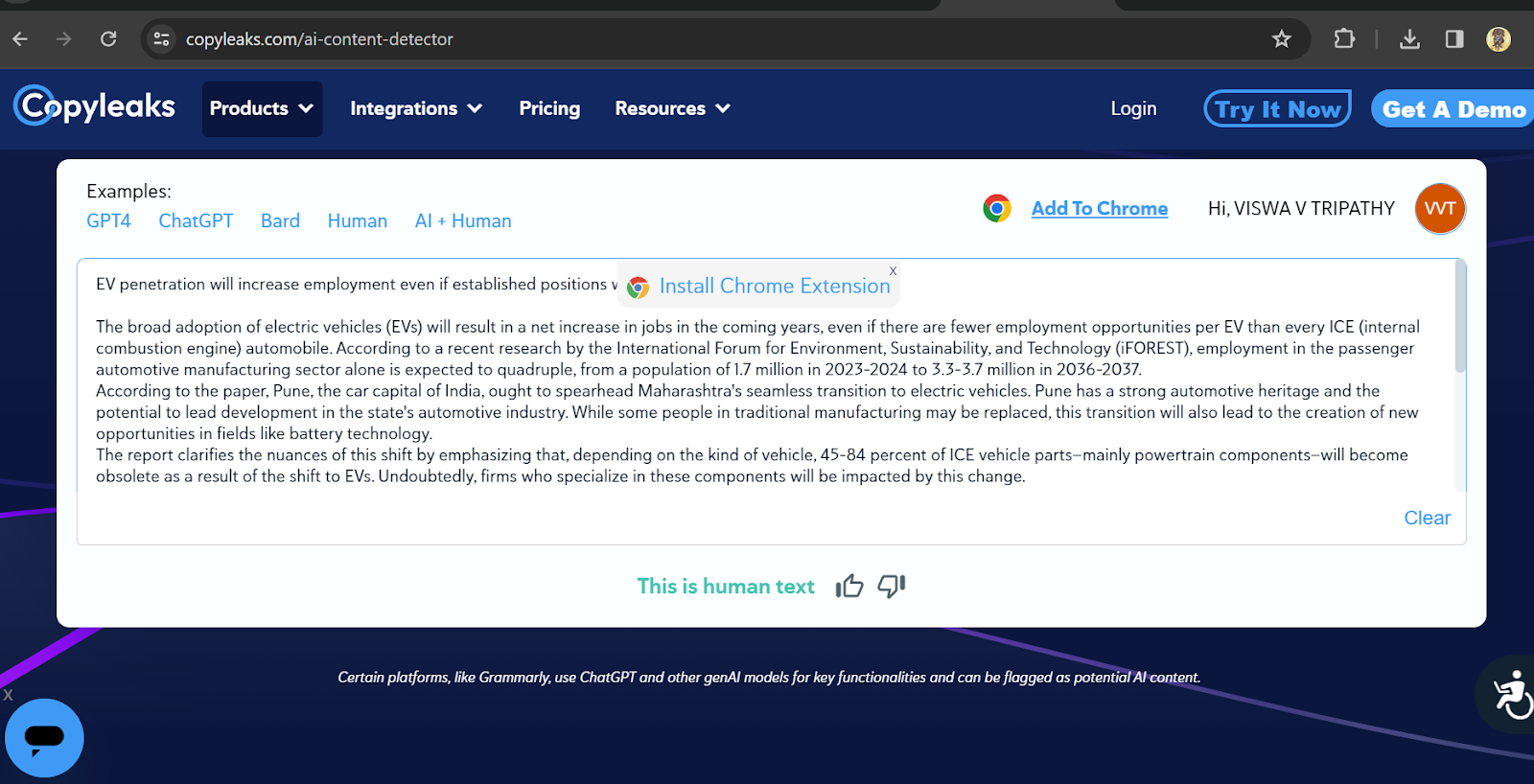Image resolution: width=1534 pixels, height=784 pixels.
Task: Open the VVT user avatar
Action: [1440, 208]
